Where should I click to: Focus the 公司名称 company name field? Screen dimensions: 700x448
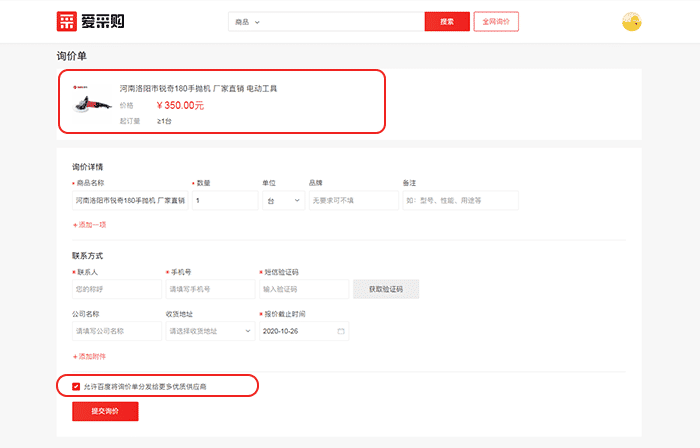(116, 330)
